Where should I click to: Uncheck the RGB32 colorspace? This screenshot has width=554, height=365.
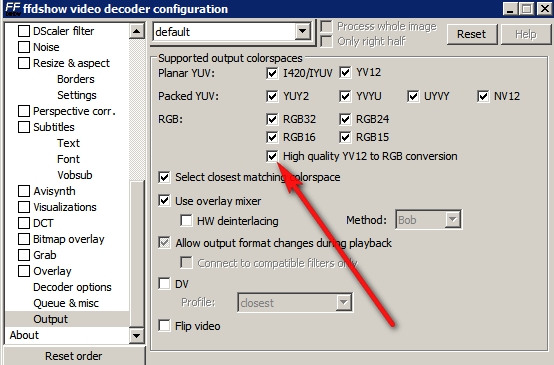tap(272, 119)
